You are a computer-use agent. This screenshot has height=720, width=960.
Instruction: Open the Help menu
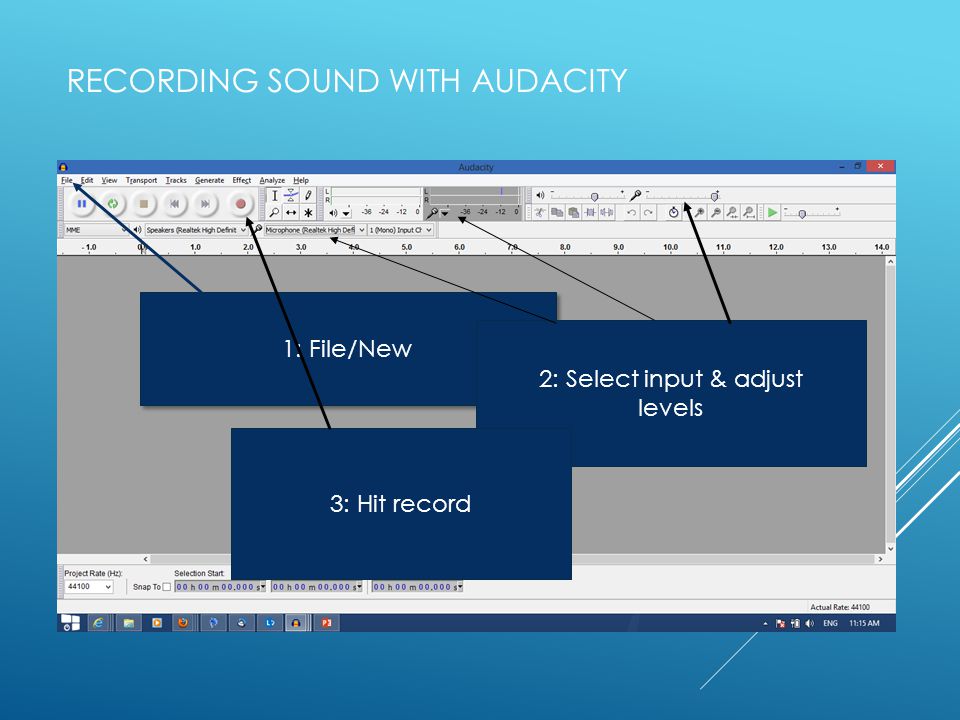coord(301,180)
